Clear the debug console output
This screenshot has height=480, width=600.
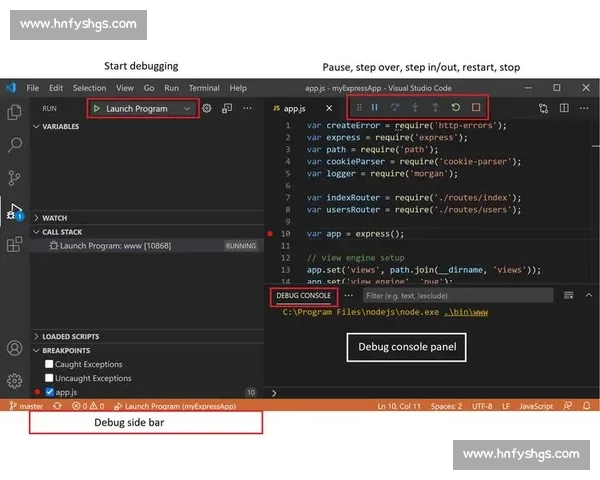point(569,295)
